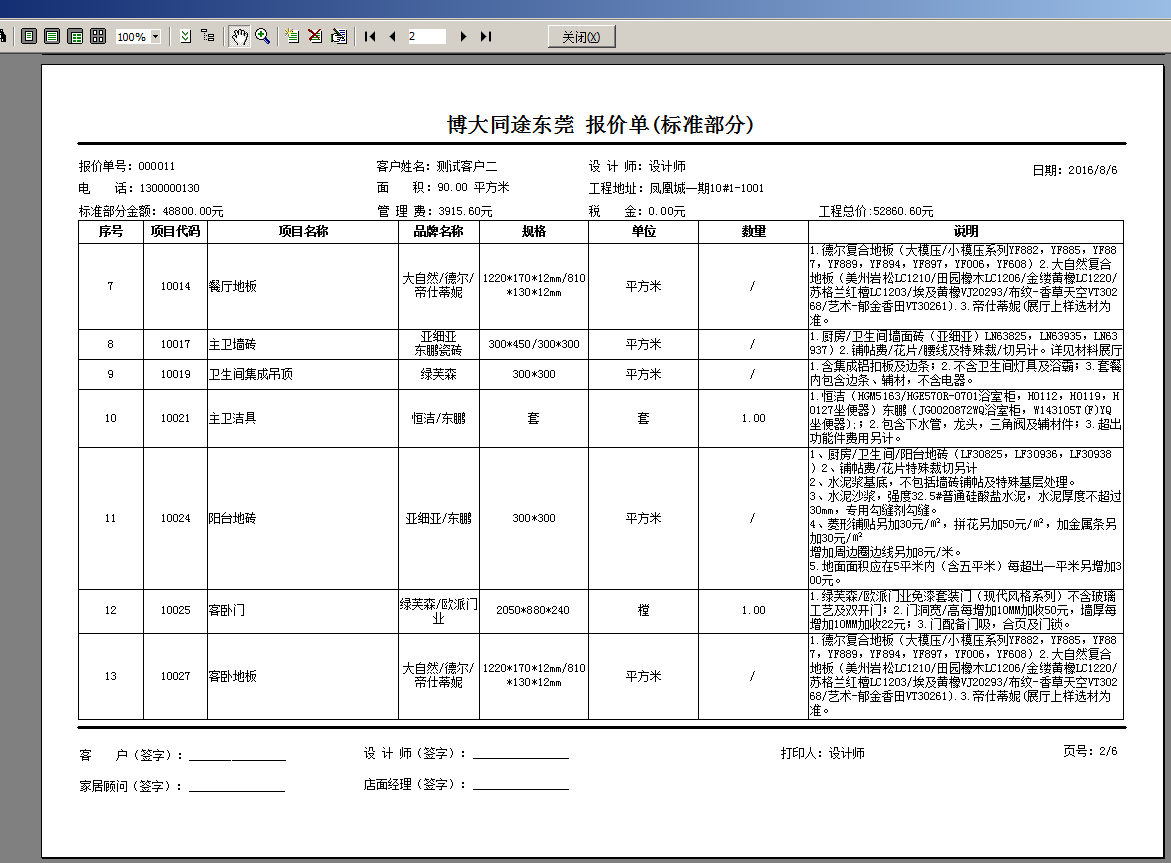Click the document tree outline icon

(x=208, y=36)
